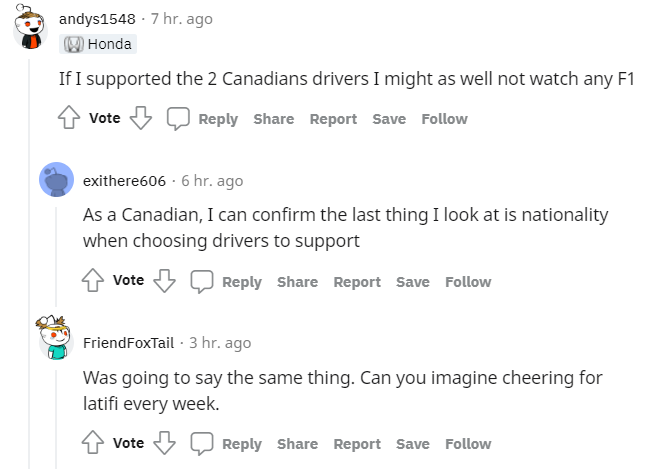Share andys1548's comment

coord(273,119)
